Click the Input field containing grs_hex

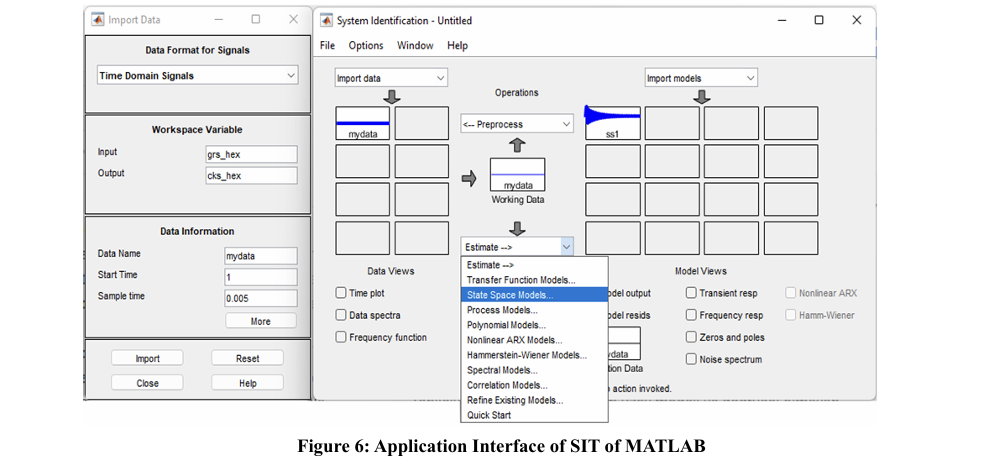pos(251,154)
